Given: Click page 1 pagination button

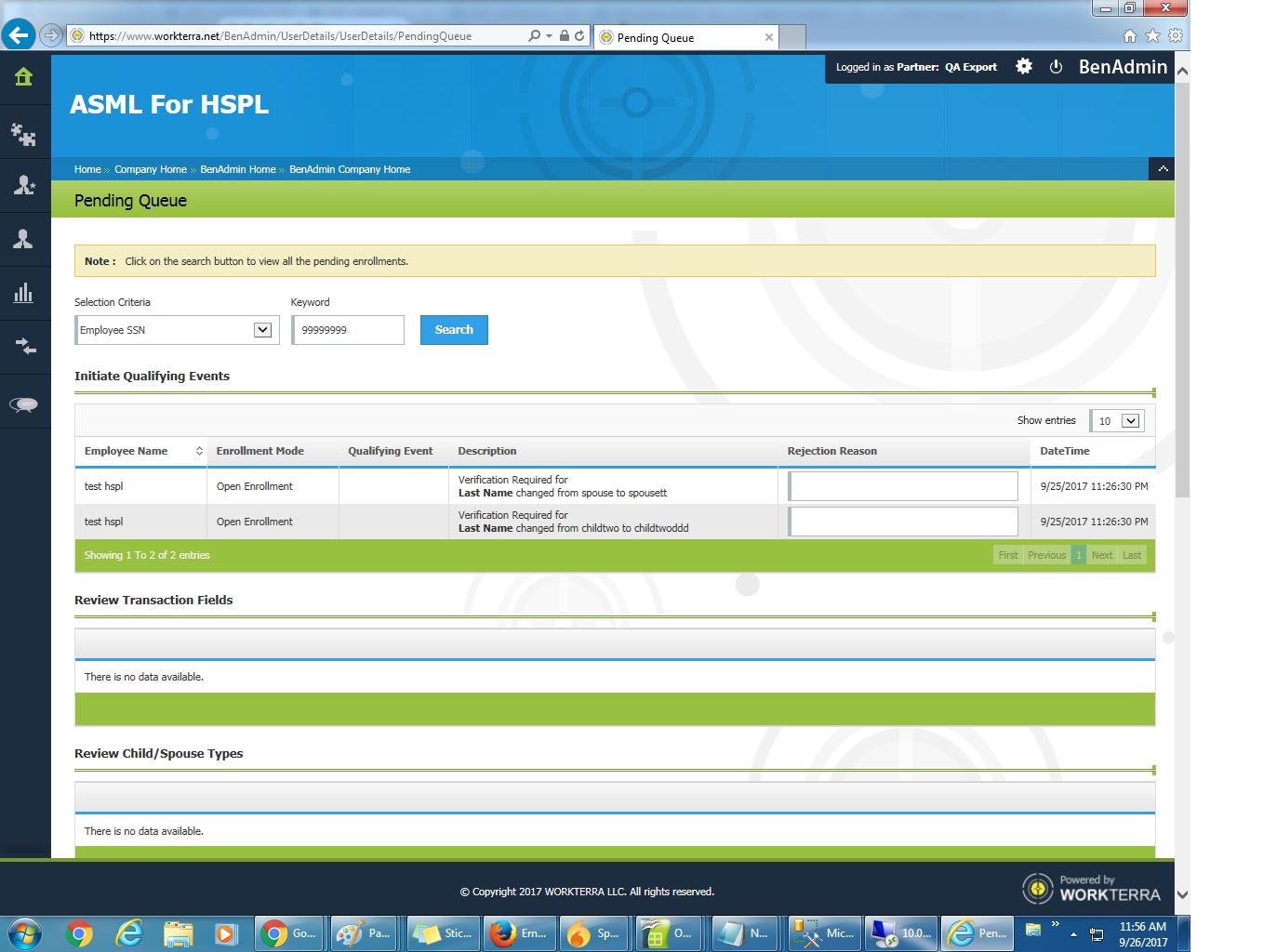Looking at the screenshot, I should (1079, 555).
